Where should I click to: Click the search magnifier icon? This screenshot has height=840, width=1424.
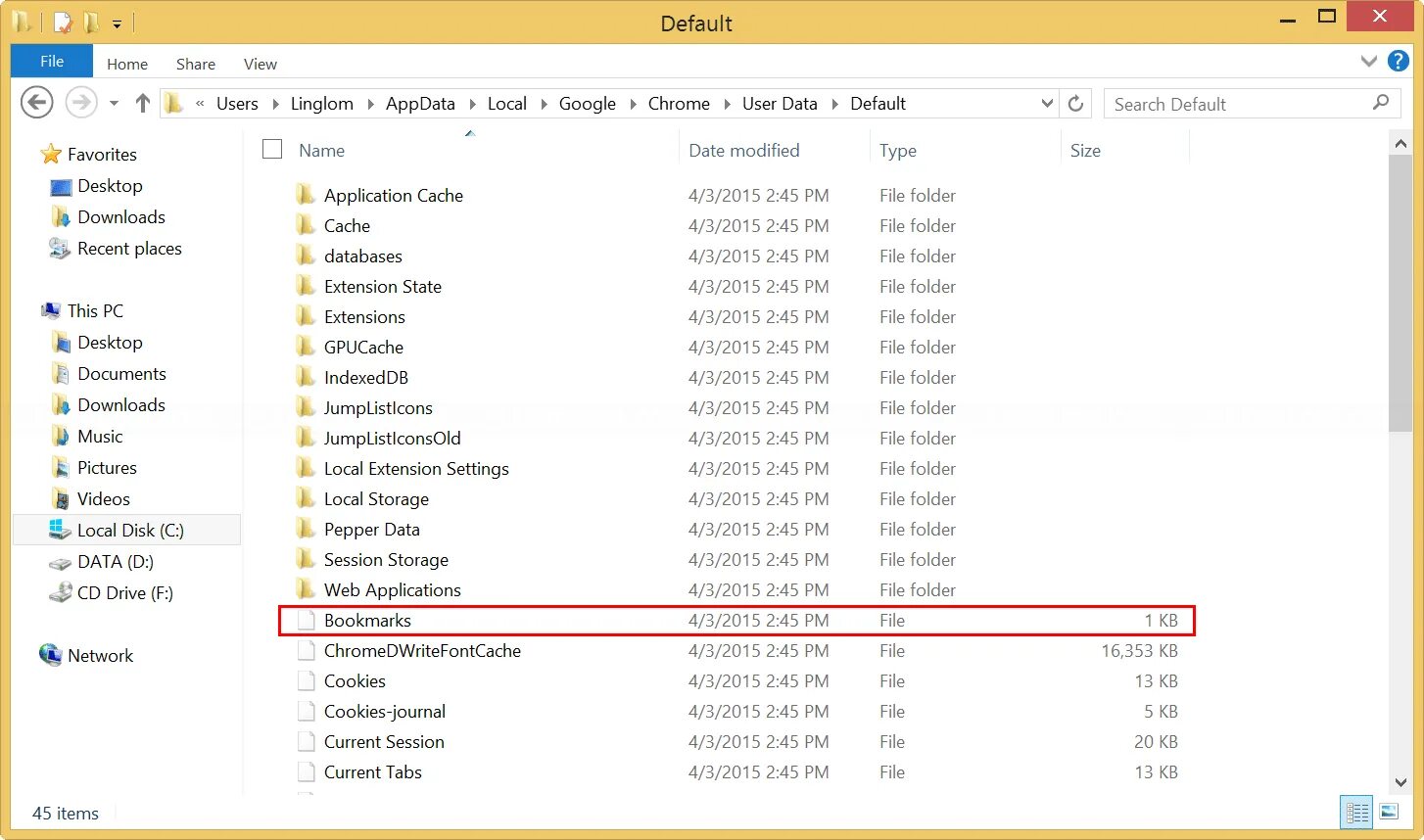(1381, 103)
